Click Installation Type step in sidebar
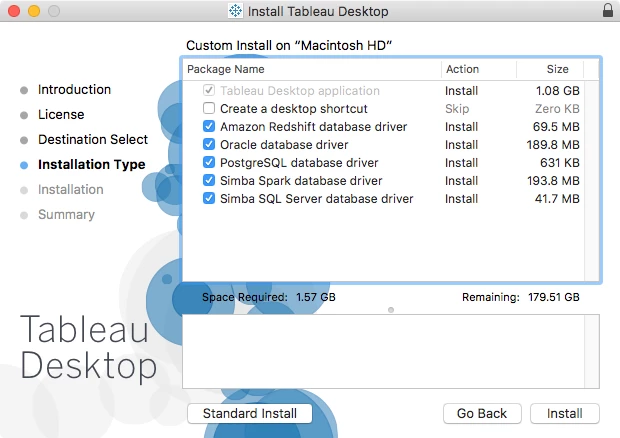The height and width of the screenshot is (438, 620). (x=91, y=164)
